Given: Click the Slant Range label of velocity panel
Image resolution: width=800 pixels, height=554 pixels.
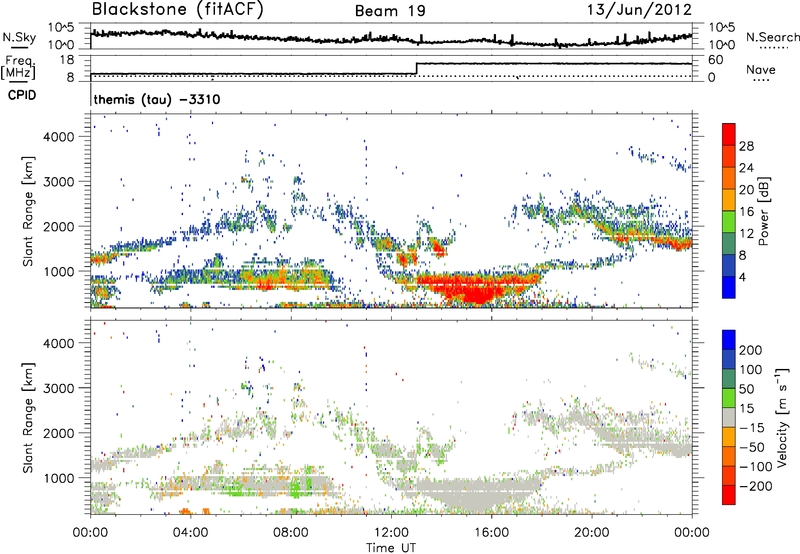Looking at the screenshot, I should pos(28,418).
